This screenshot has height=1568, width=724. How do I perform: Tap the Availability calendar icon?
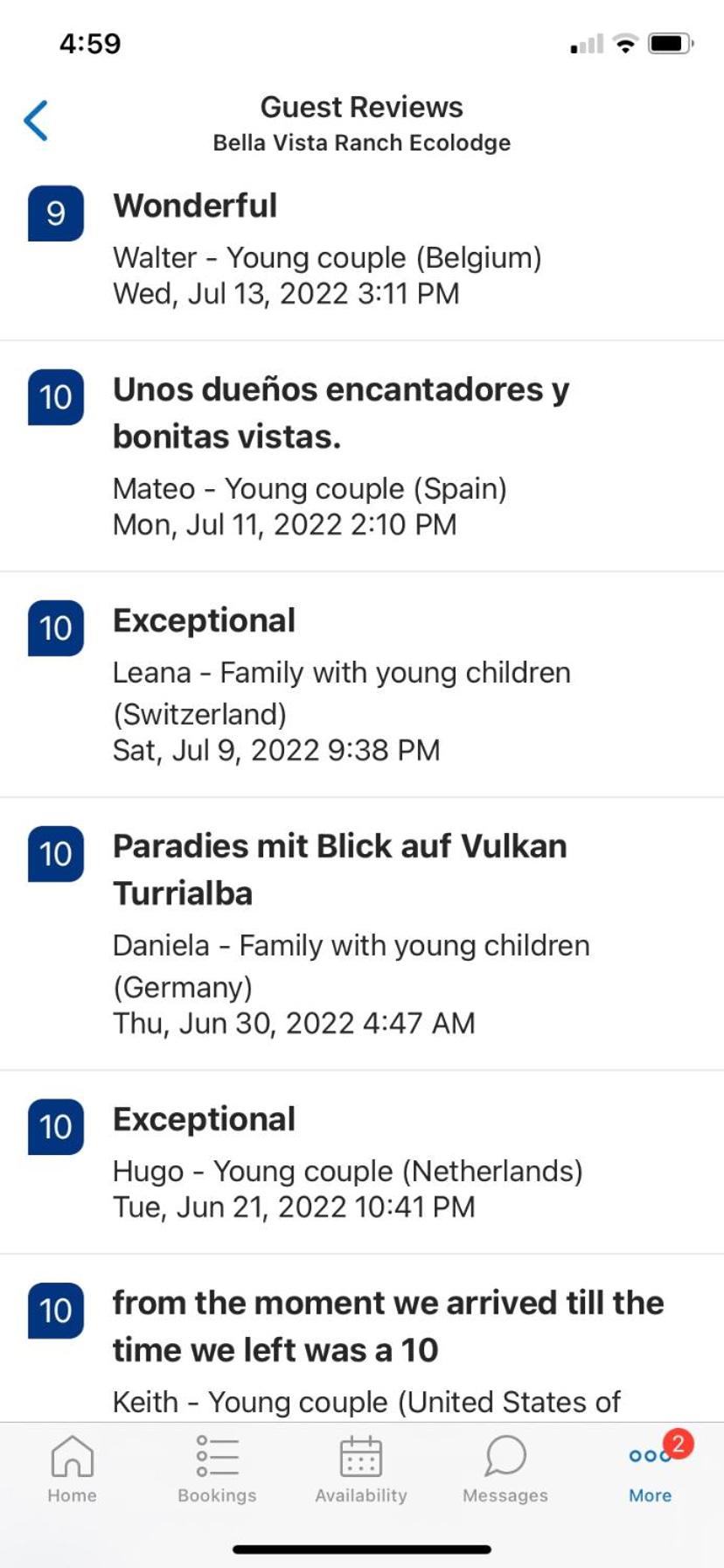361,1457
